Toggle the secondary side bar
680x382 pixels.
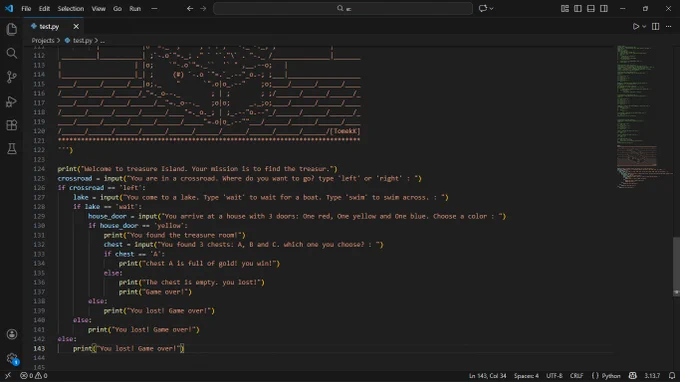pos(604,8)
